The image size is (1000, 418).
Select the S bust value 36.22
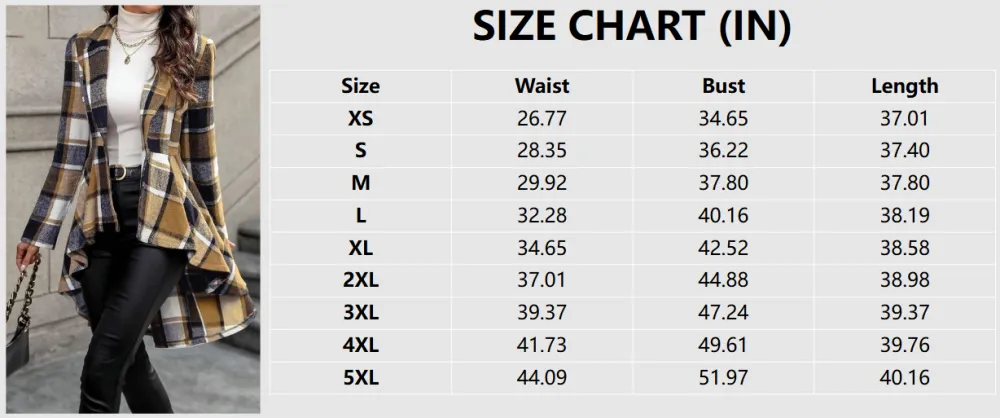(723, 151)
